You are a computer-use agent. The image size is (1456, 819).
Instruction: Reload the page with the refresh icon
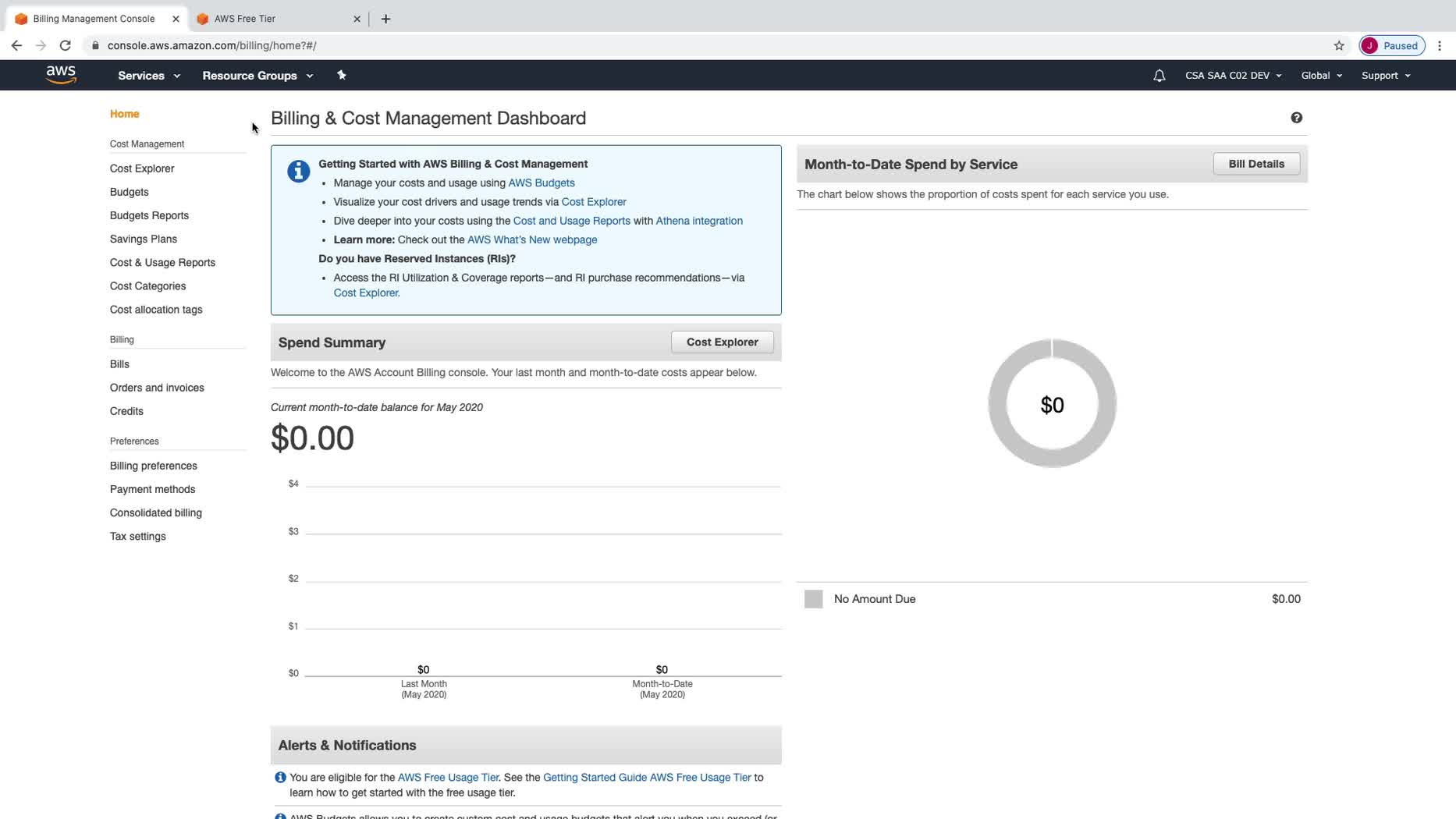pyautogui.click(x=66, y=45)
